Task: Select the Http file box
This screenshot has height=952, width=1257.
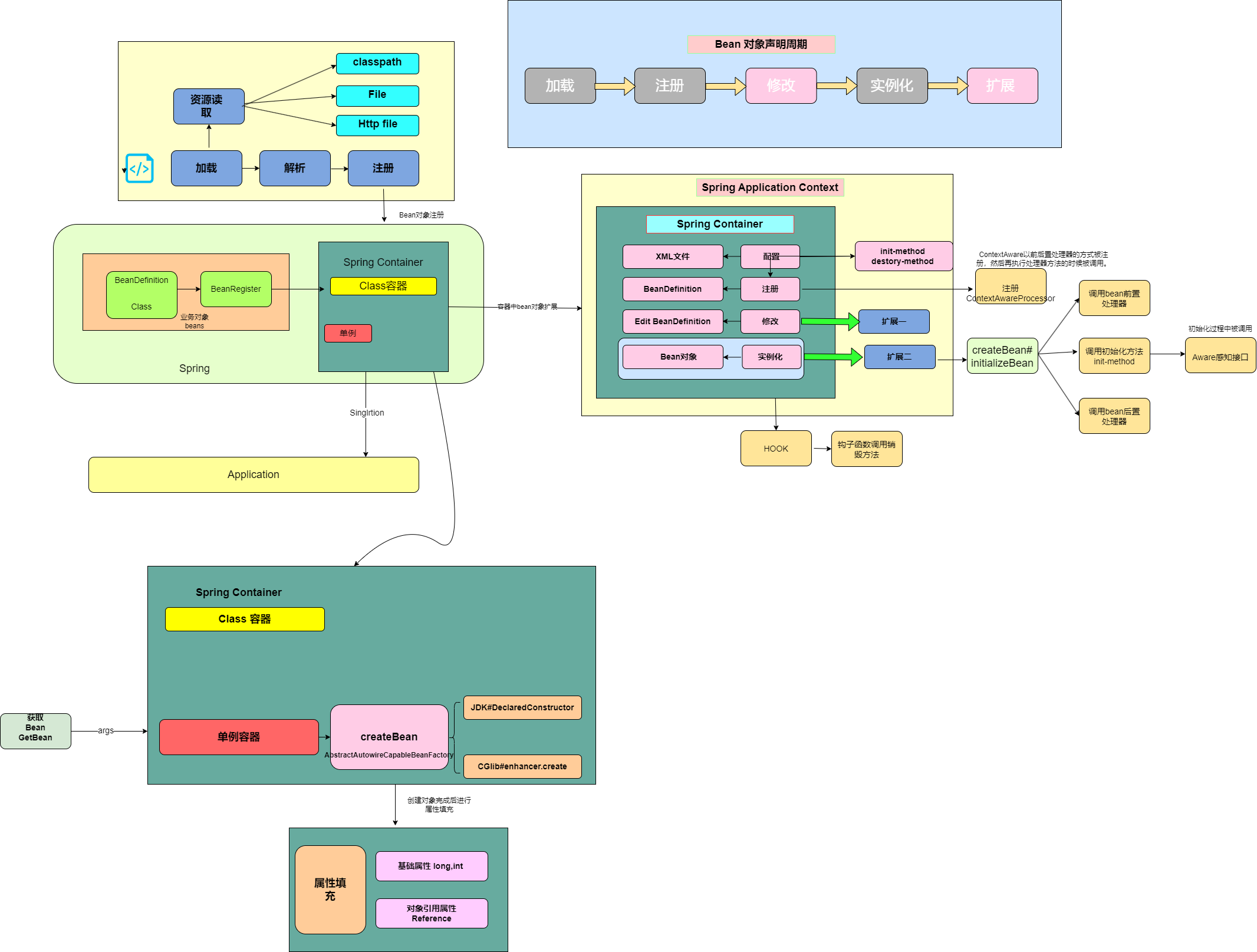Action: click(x=377, y=125)
